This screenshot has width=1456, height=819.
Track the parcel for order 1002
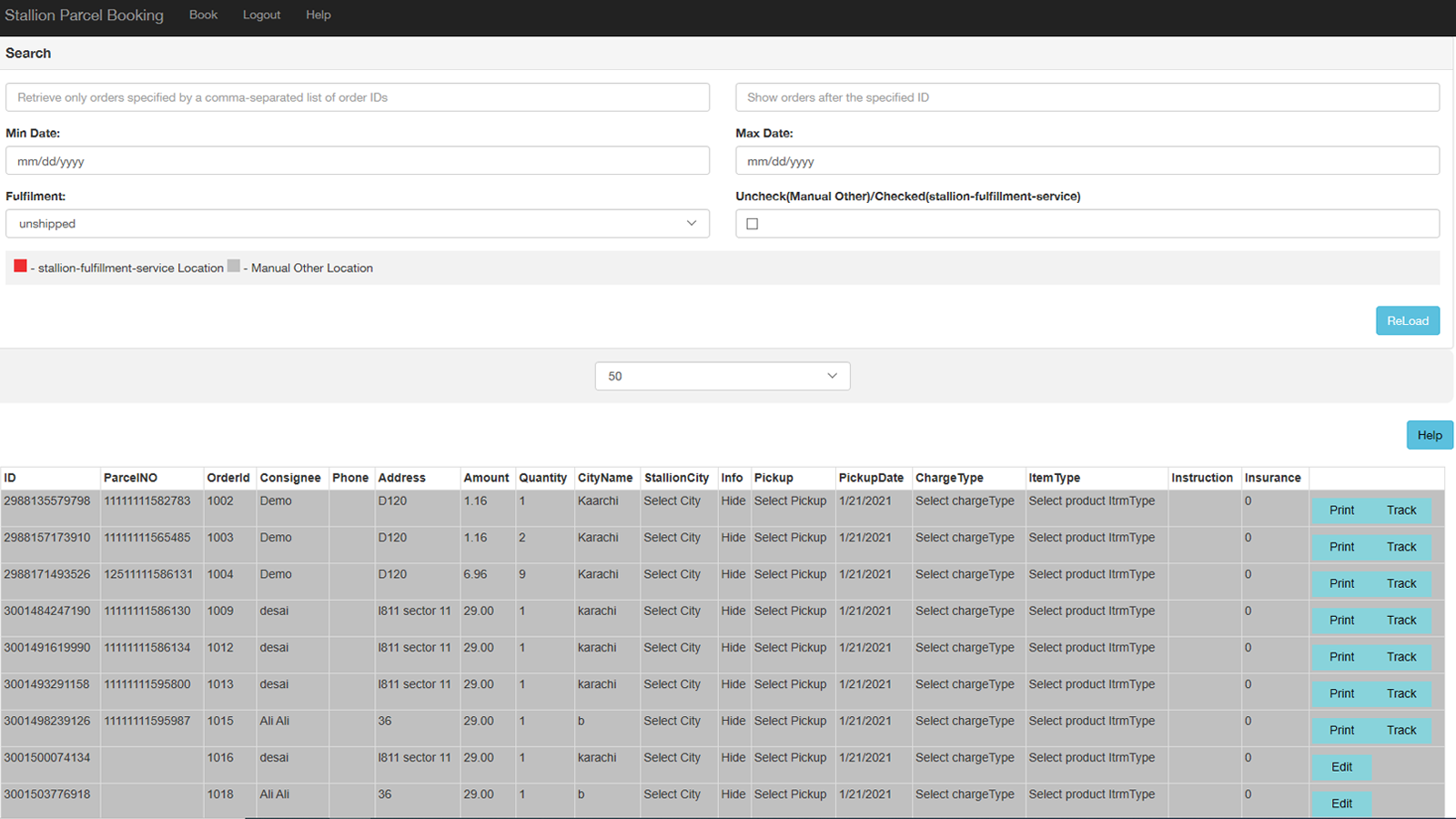click(1401, 511)
